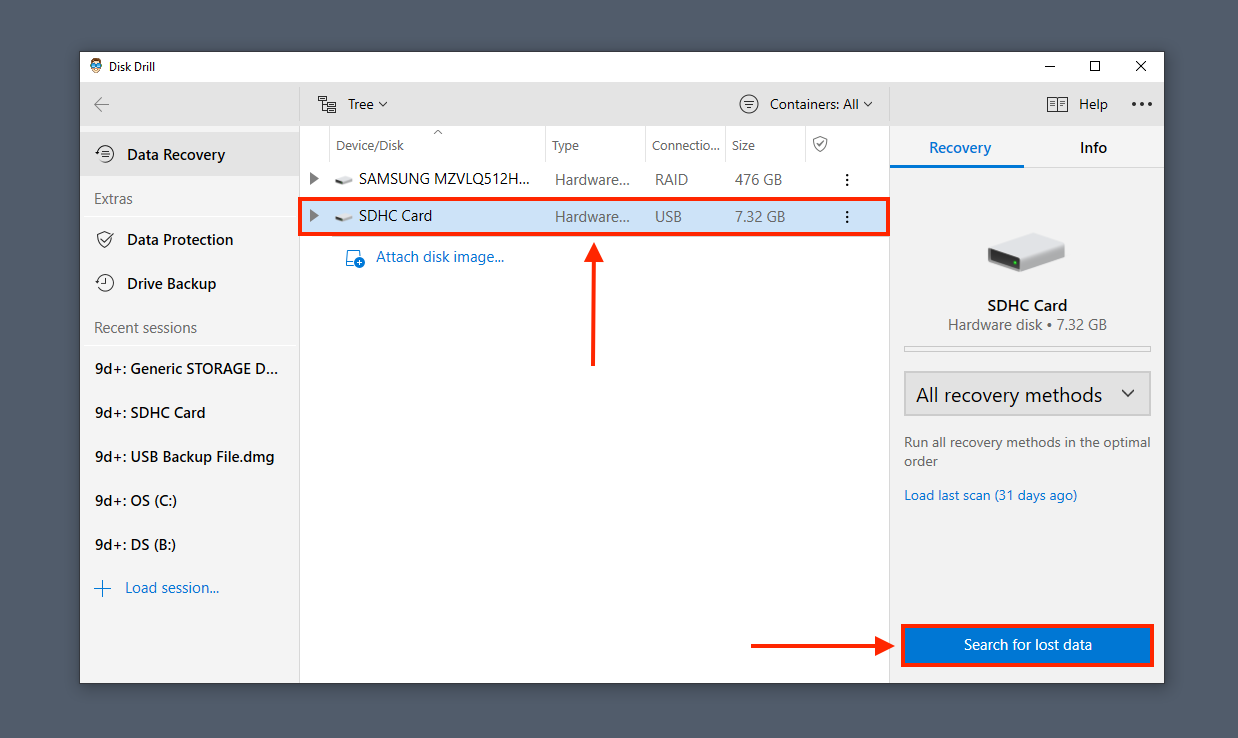The width and height of the screenshot is (1238, 738).
Task: Click the protection shield column header icon
Action: 820,144
